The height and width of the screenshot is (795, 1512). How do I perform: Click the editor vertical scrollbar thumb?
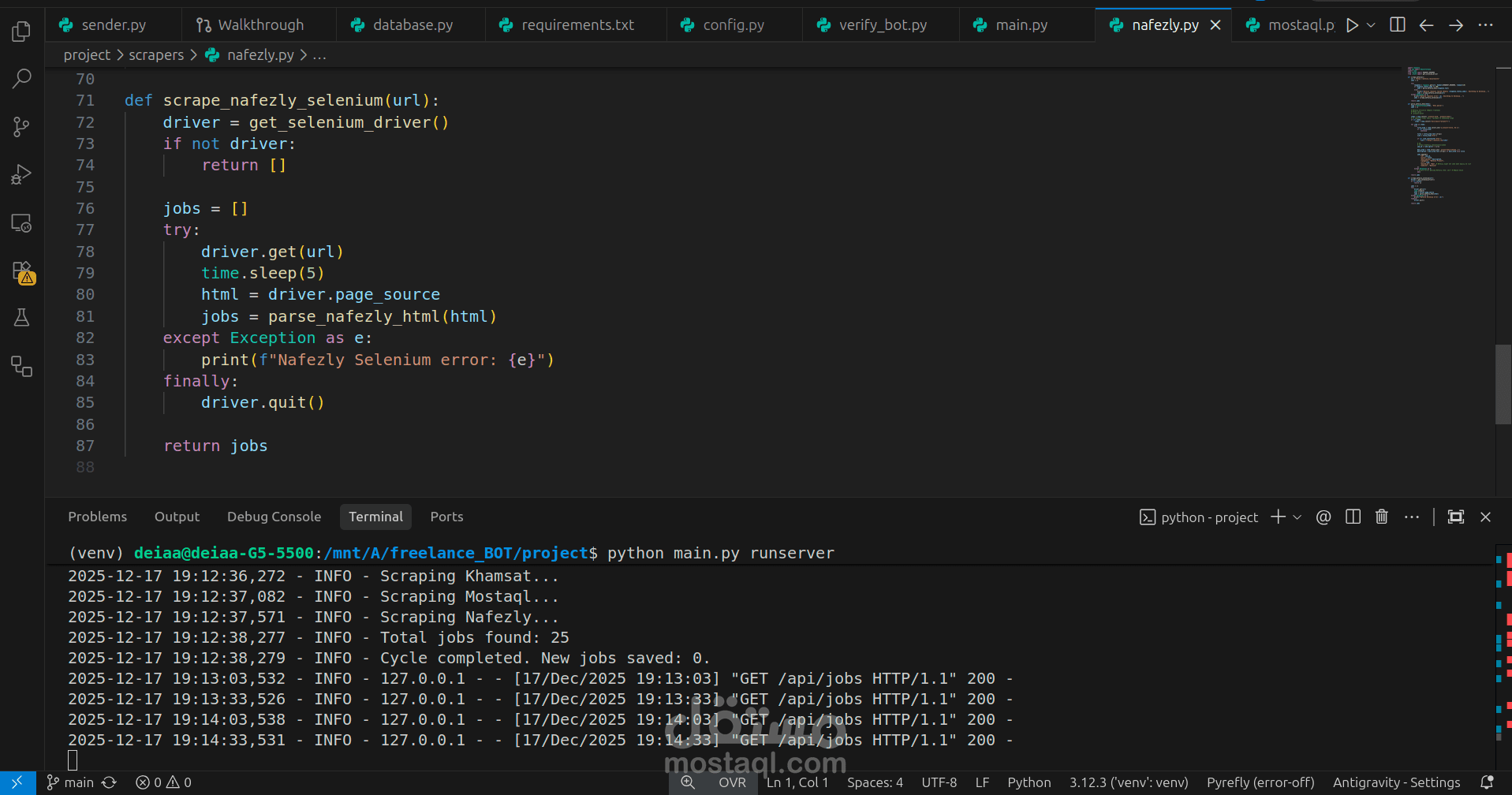(x=1503, y=384)
